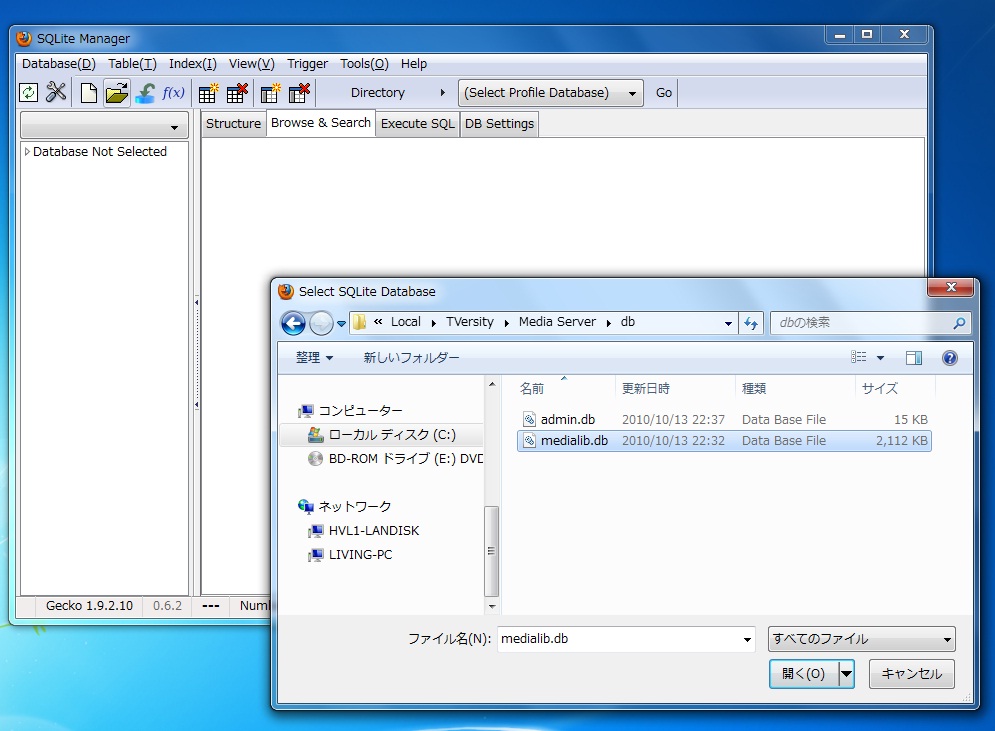
Task: Open the Help menu
Action: coord(414,63)
